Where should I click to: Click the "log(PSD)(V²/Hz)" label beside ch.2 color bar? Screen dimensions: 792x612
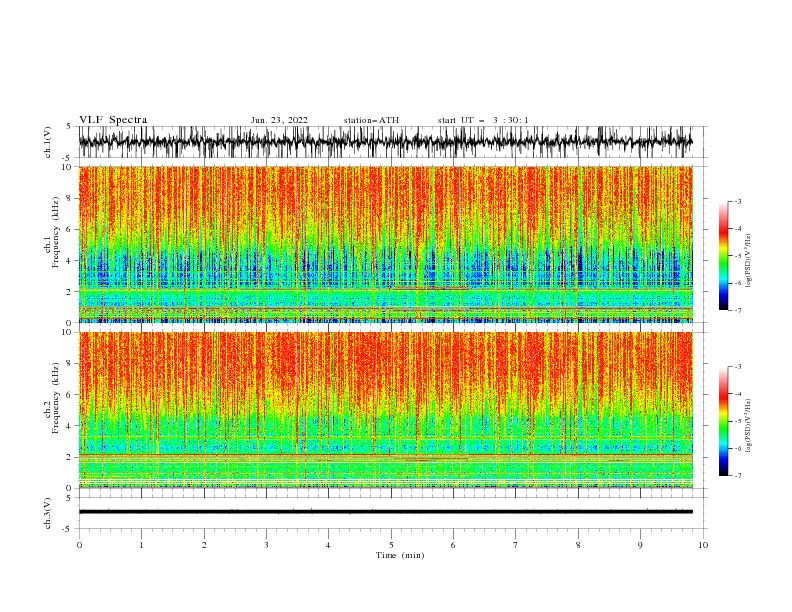tap(748, 426)
